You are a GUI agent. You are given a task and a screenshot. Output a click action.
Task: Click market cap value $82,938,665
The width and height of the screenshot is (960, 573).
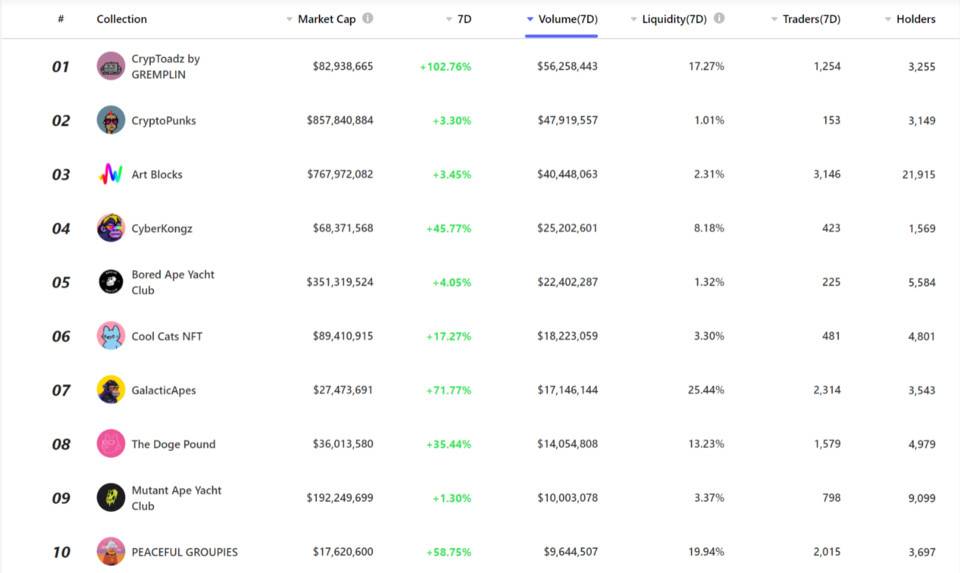point(342,66)
